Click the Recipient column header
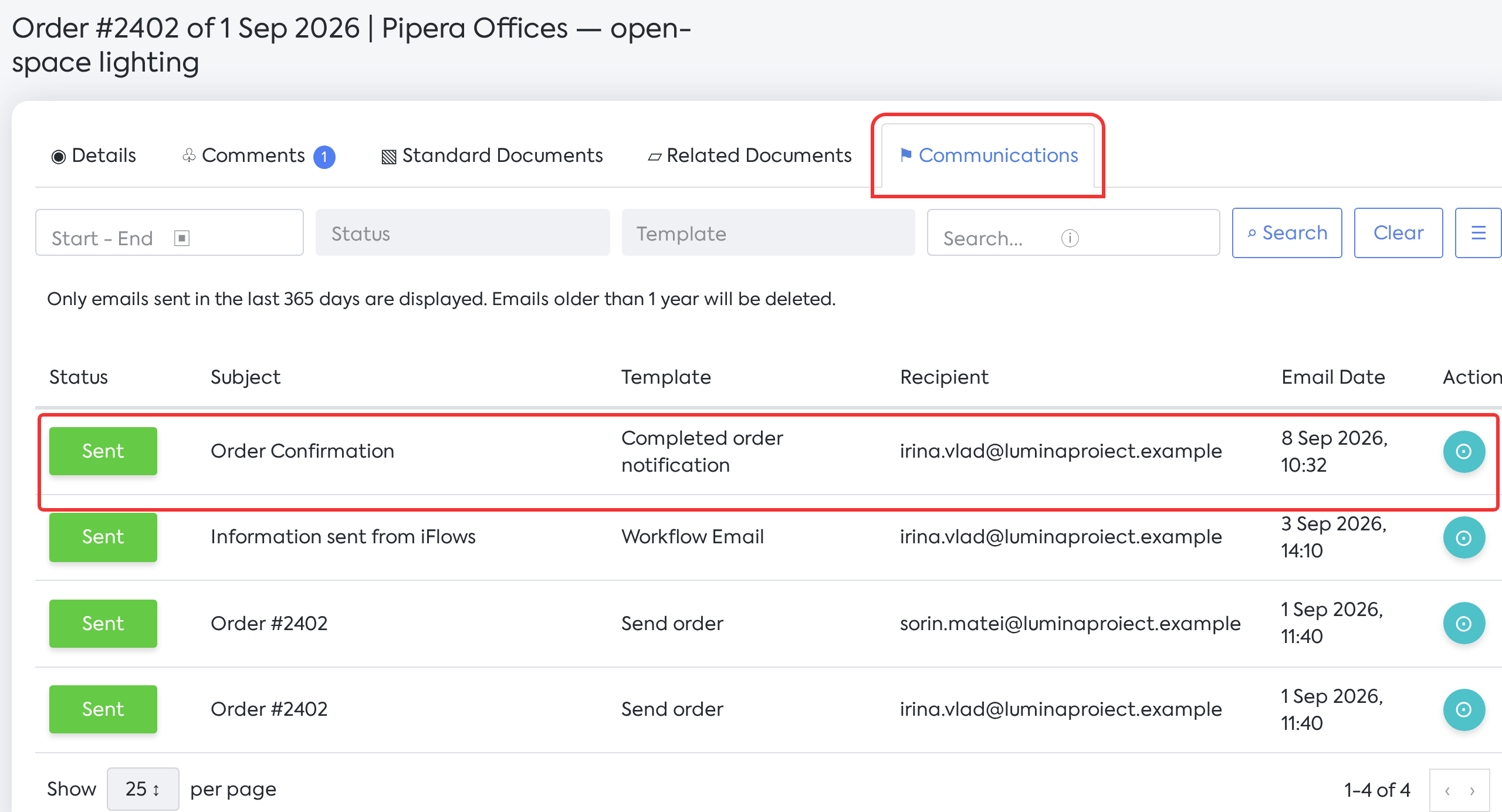The image size is (1502, 812). tap(944, 377)
